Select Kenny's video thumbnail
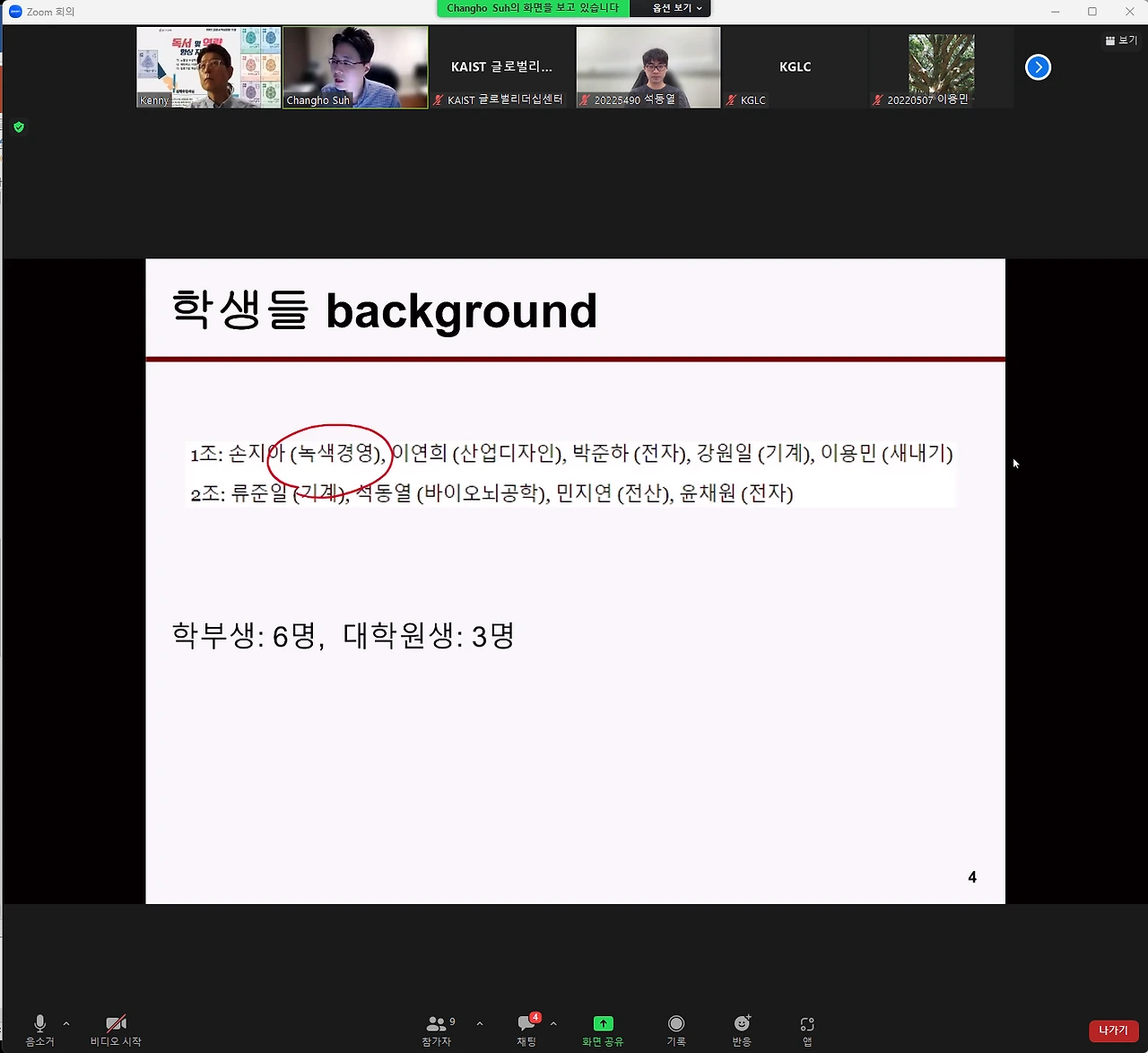 [x=208, y=67]
